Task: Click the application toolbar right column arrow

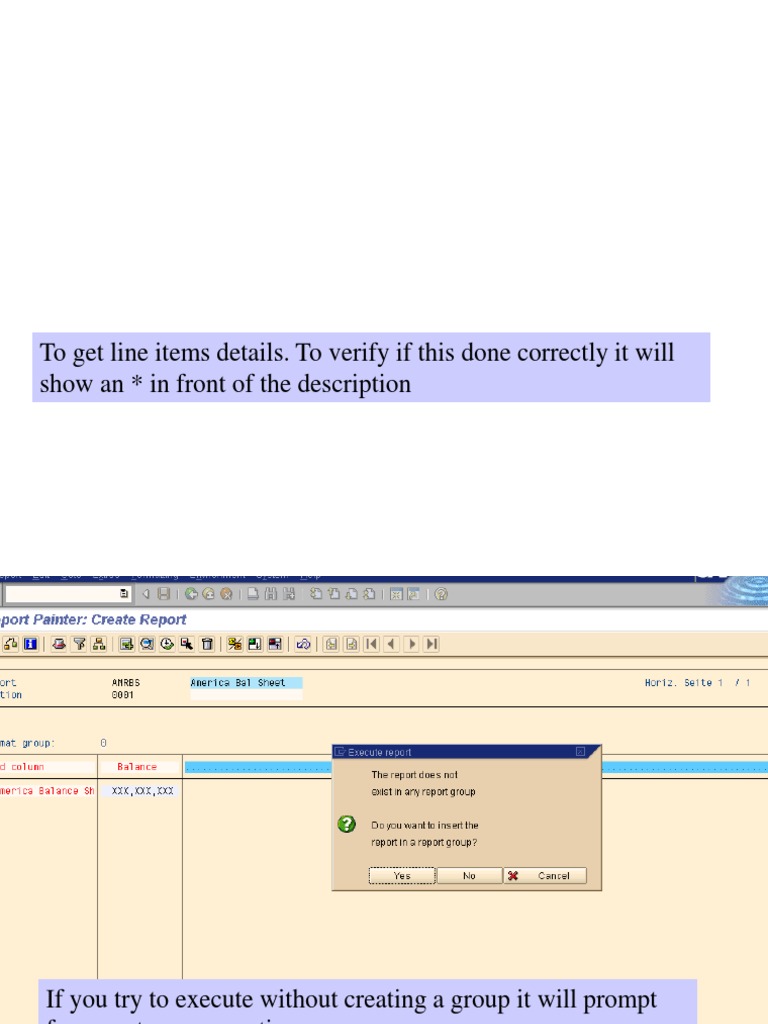Action: (411, 644)
